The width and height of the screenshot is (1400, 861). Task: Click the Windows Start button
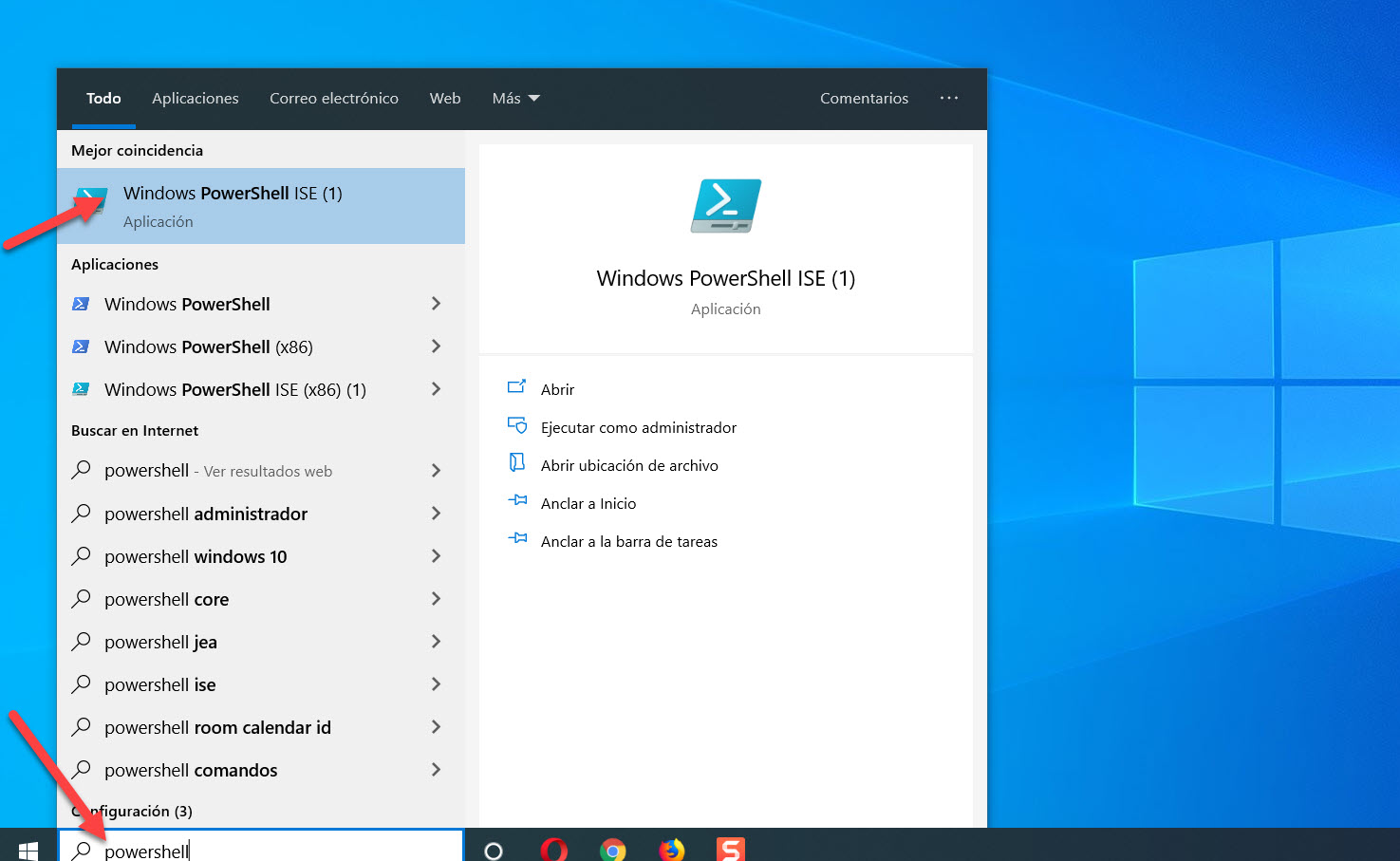(28, 849)
